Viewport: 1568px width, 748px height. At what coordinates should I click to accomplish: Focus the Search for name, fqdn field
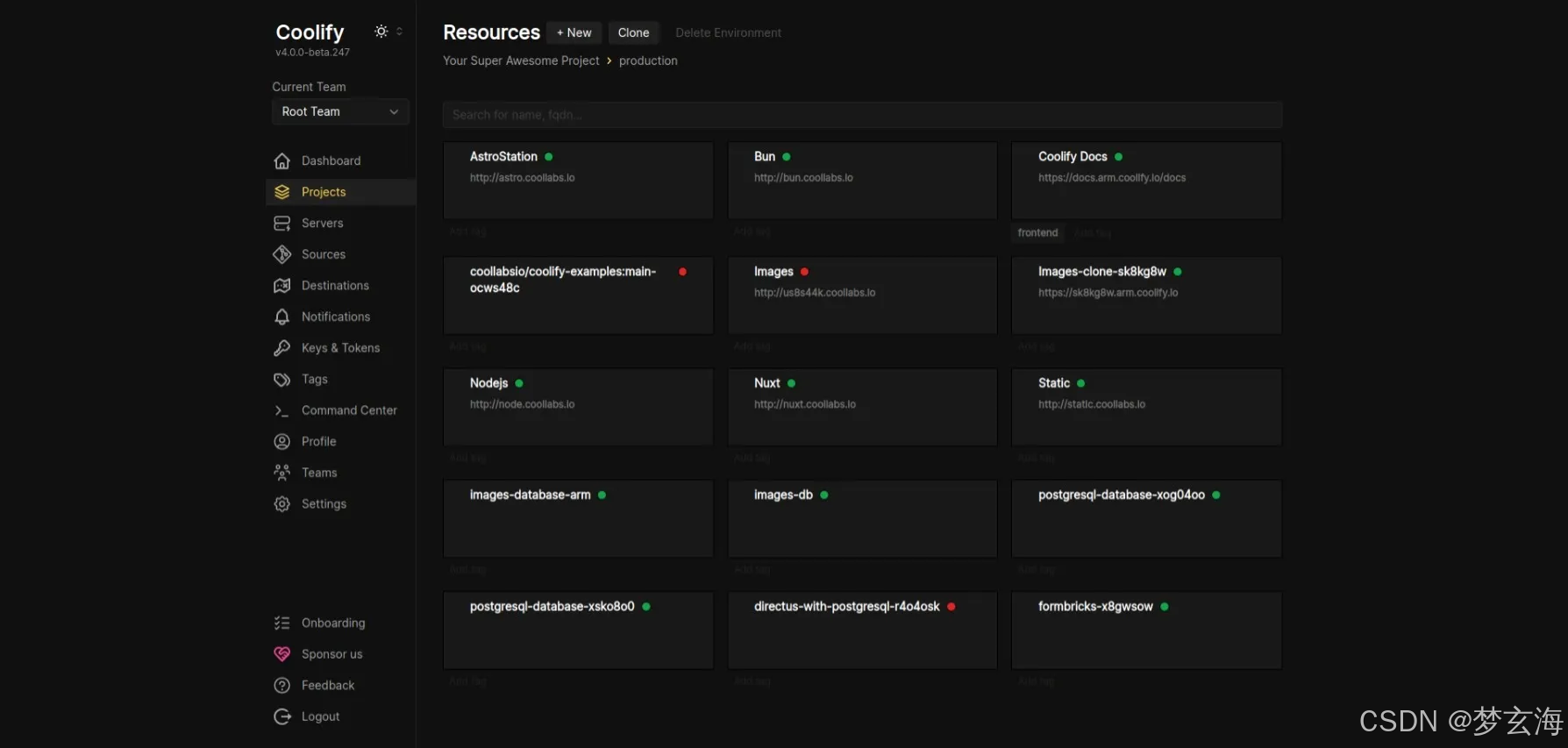coord(862,115)
